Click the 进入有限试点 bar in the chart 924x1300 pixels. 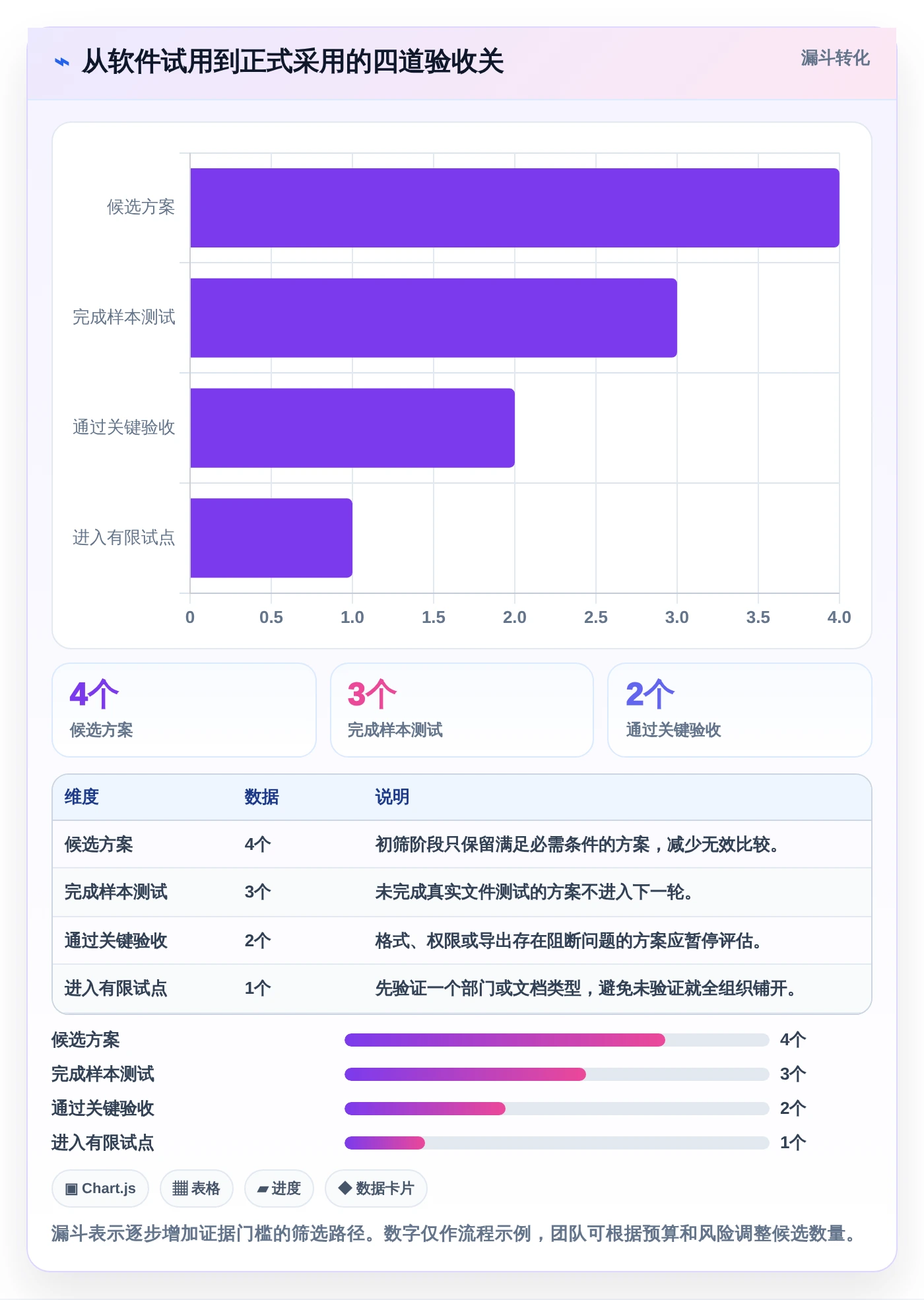pyautogui.click(x=271, y=538)
